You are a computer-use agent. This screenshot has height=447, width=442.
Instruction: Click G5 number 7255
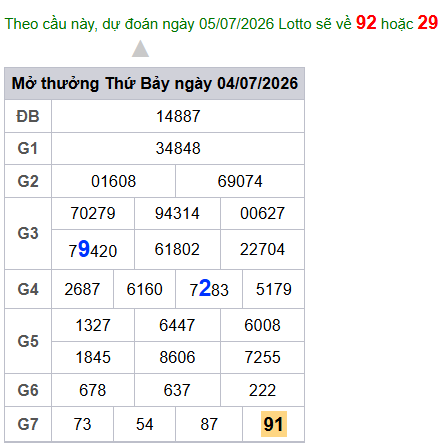(x=263, y=357)
